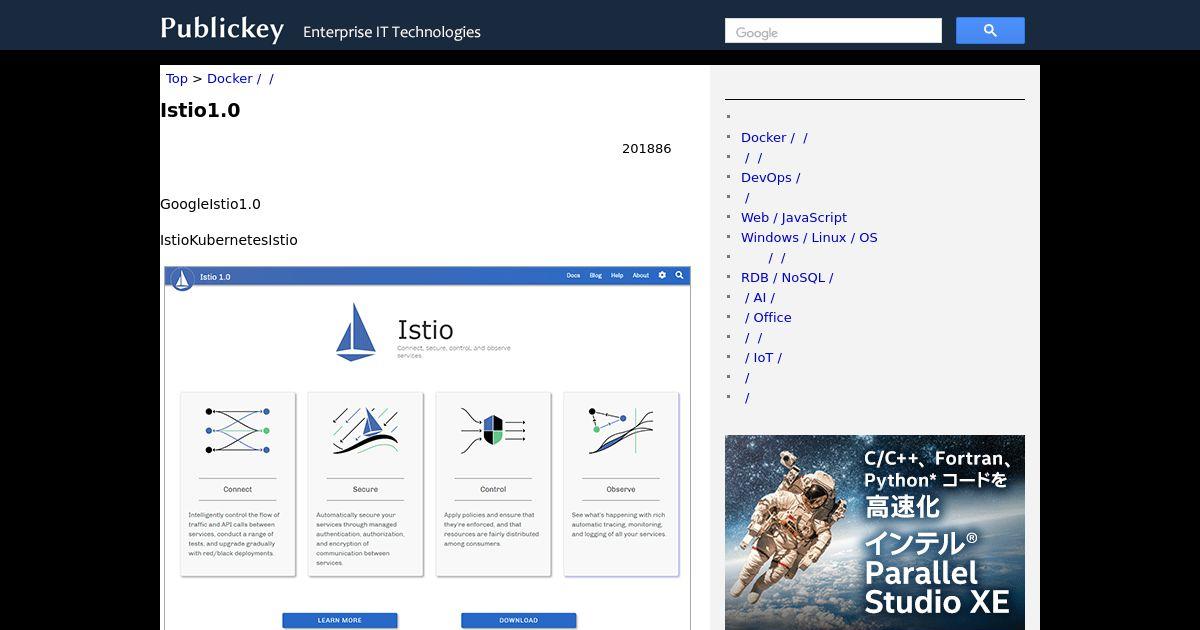Click the Observe card graph icon
1200x630 pixels.
point(621,430)
